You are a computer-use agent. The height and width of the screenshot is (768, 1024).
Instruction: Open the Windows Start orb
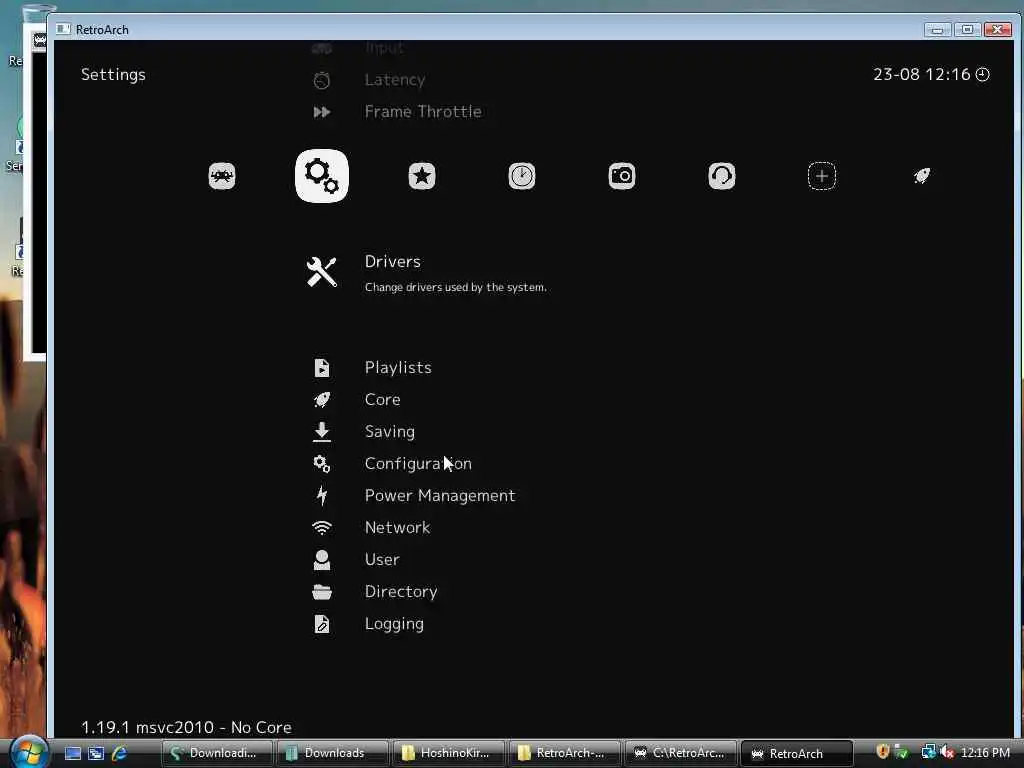29,752
